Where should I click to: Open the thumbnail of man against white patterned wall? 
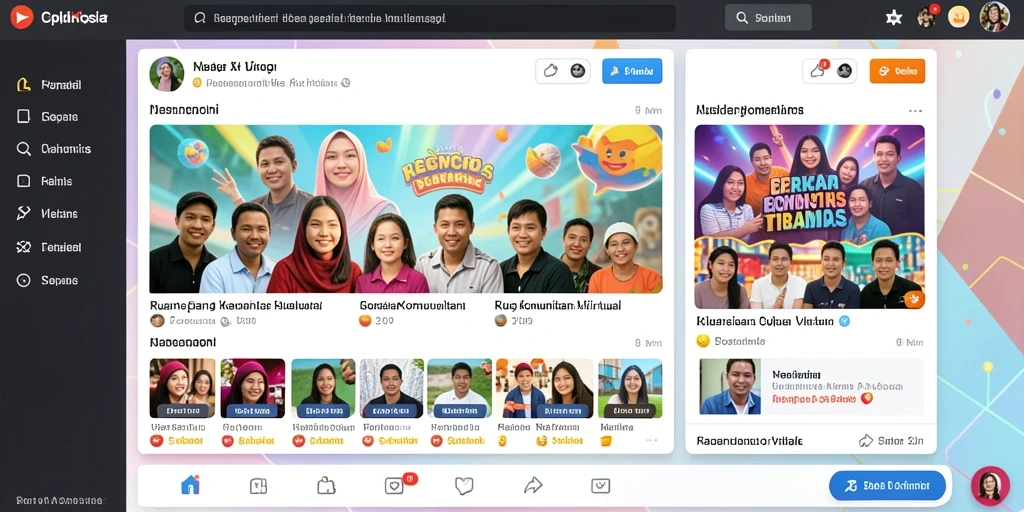click(392, 388)
